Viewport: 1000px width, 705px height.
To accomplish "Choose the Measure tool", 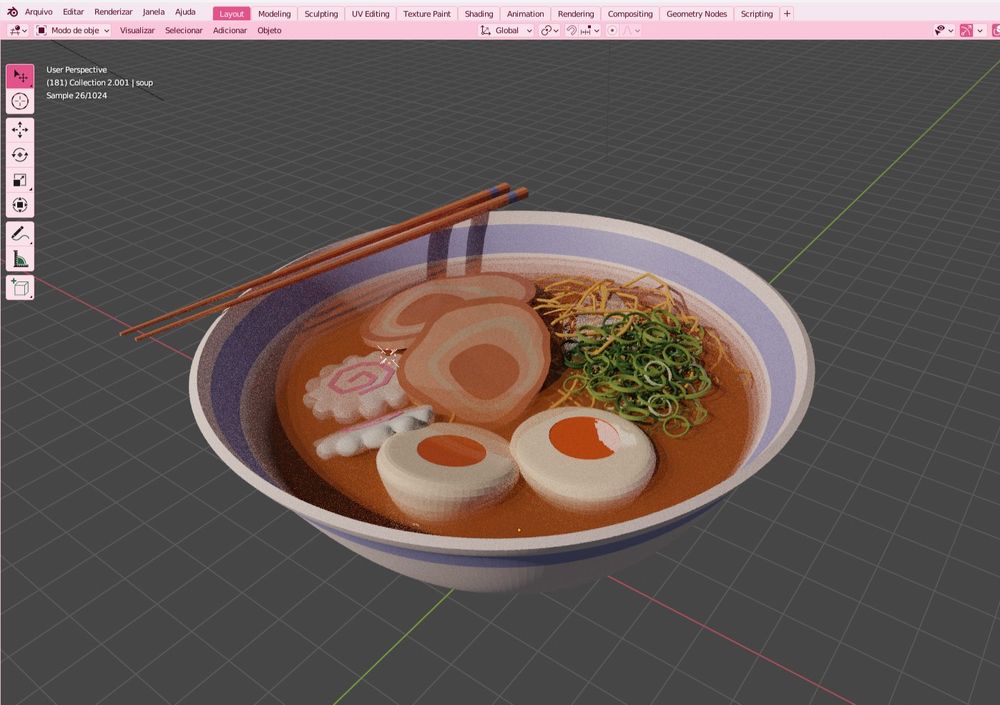I will 20,259.
